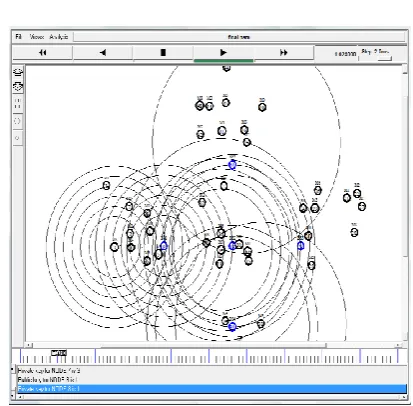
Task: Click the third tool on the left toolbar
Action: coord(18,103)
